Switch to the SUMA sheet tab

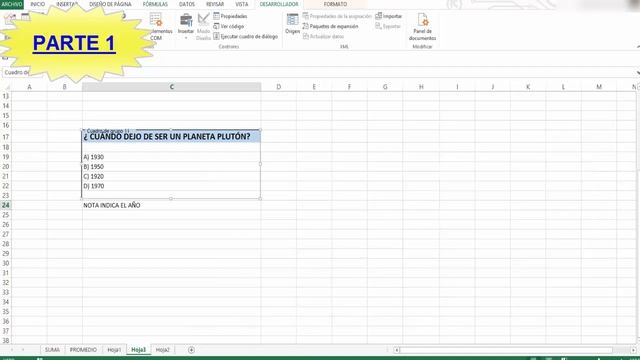point(52,350)
